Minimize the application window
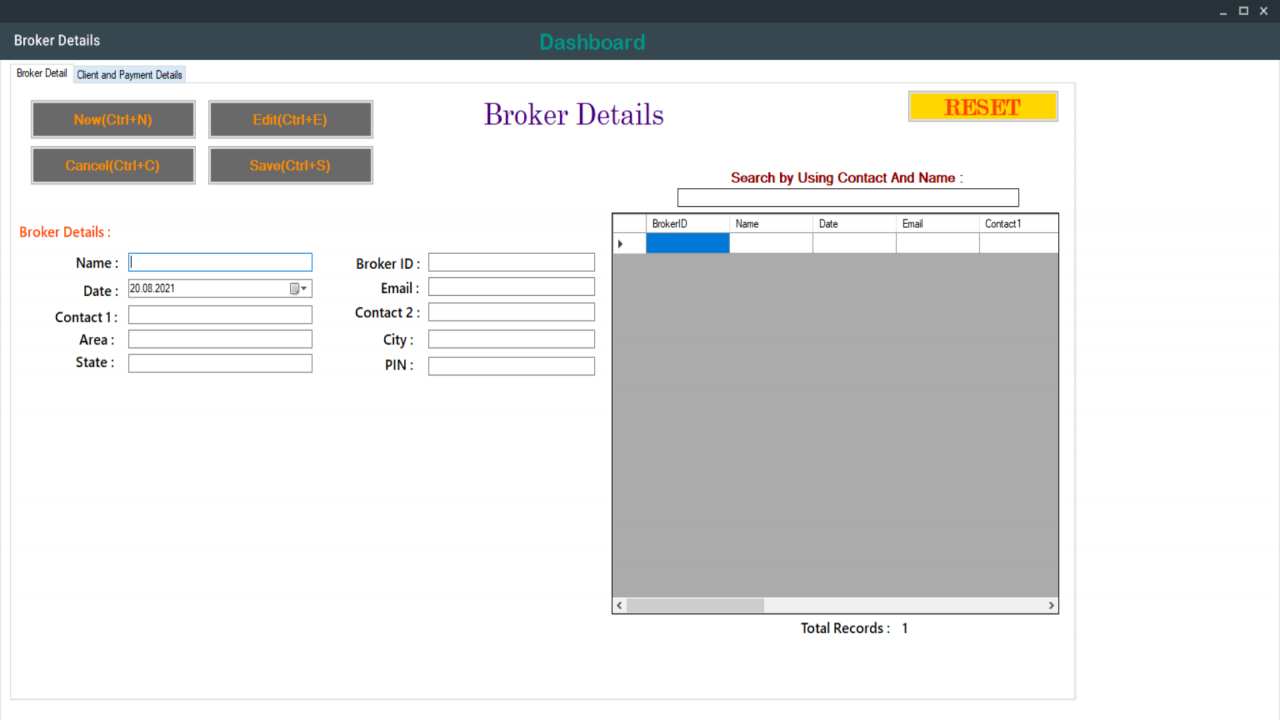This screenshot has width=1280, height=720. [1224, 11]
